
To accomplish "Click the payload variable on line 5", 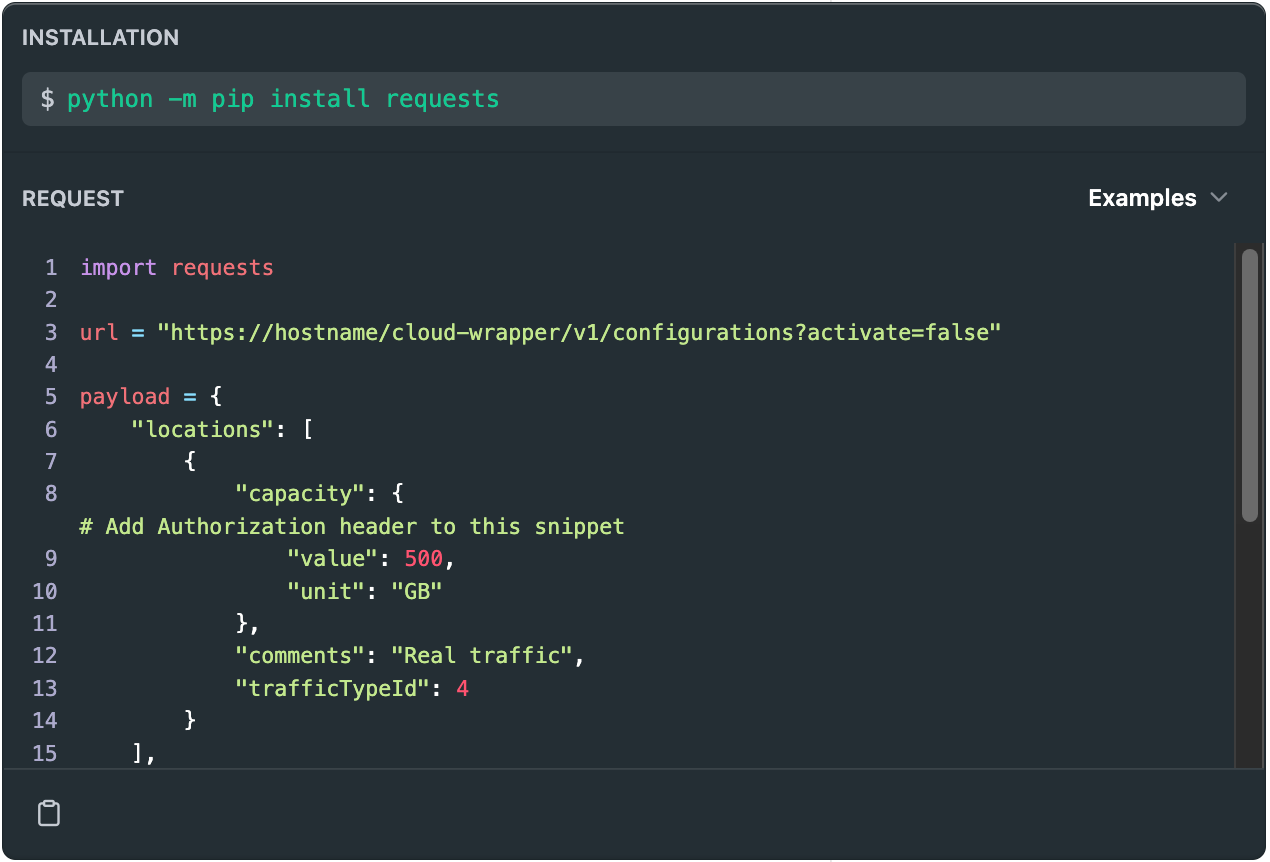I will click(x=125, y=397).
